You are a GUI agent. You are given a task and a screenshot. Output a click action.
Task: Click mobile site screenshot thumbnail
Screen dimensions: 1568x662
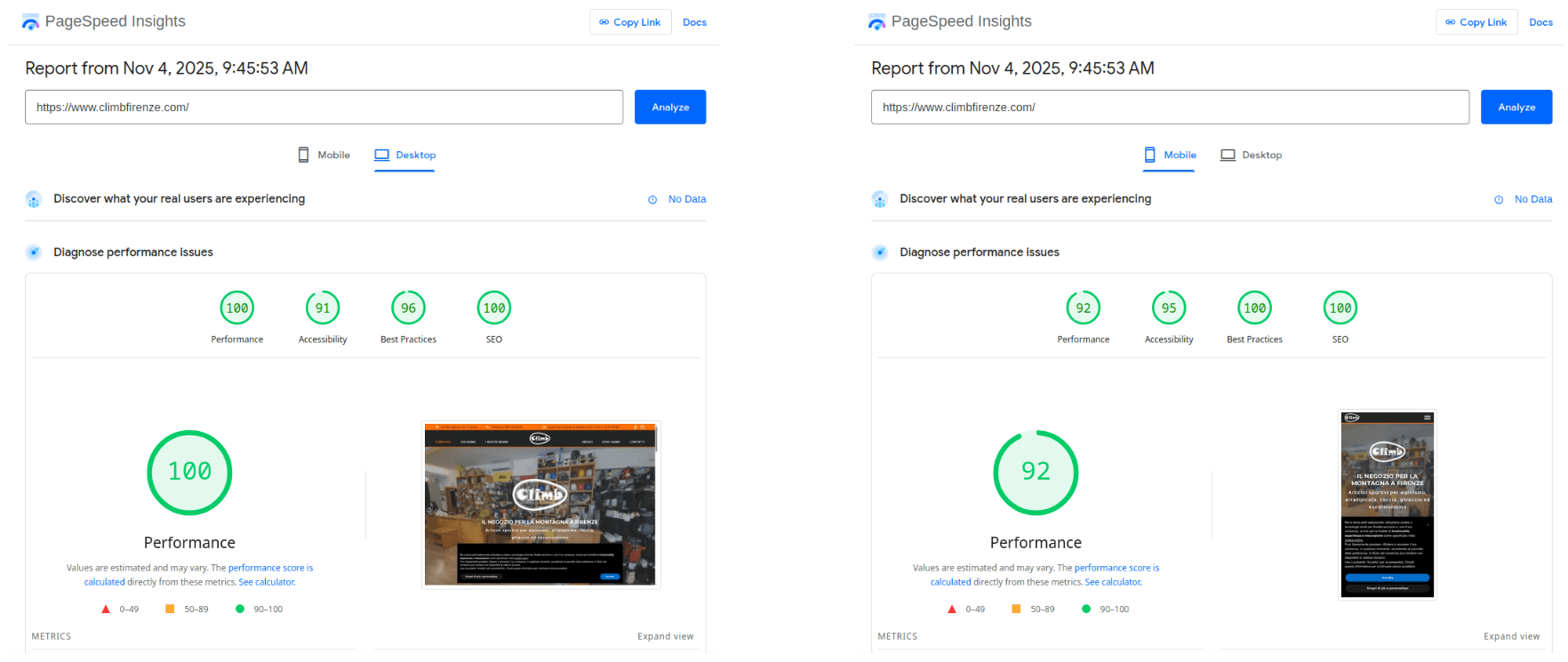coord(1388,505)
